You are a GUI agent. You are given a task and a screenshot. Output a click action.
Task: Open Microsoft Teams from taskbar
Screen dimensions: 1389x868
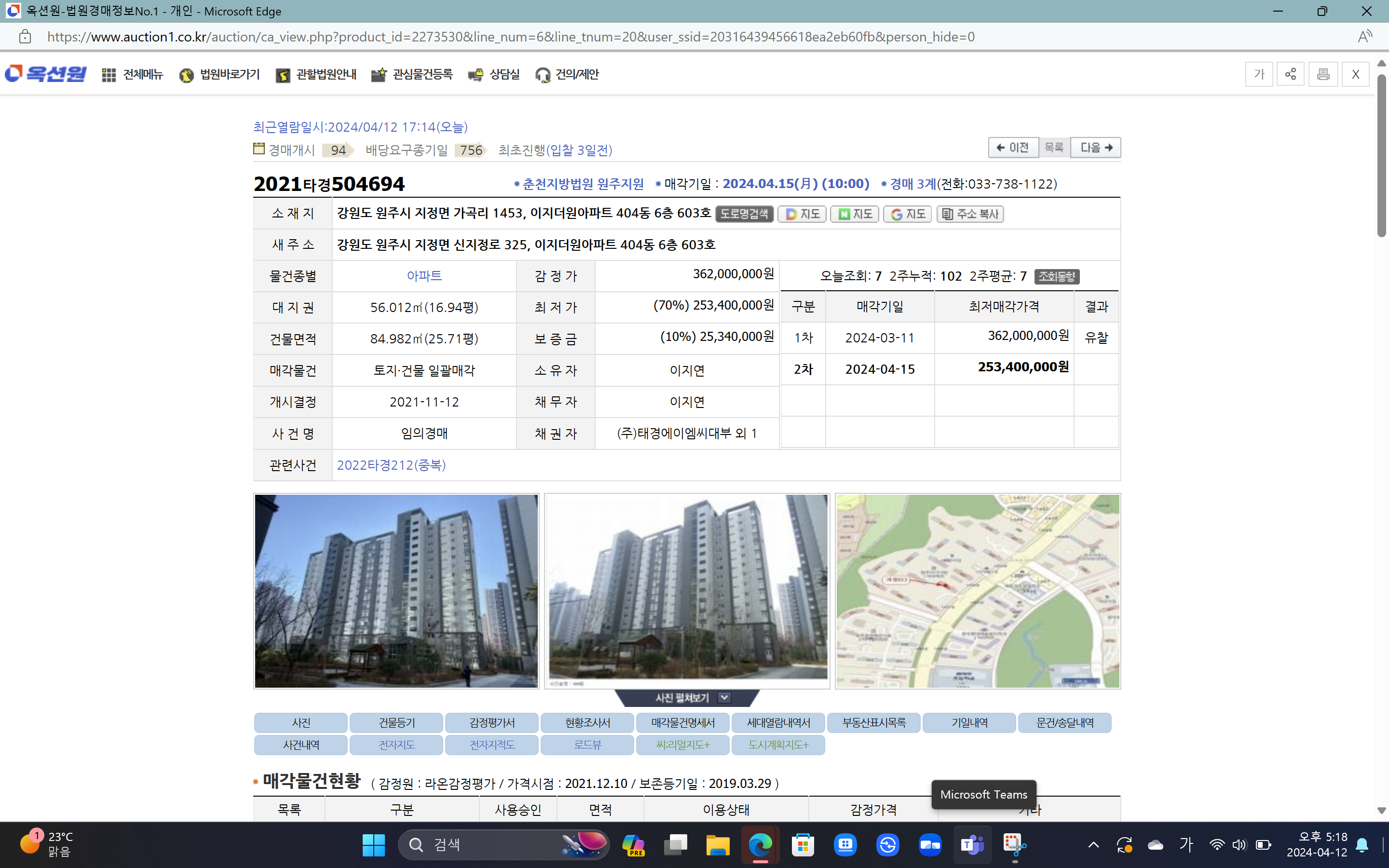(972, 844)
